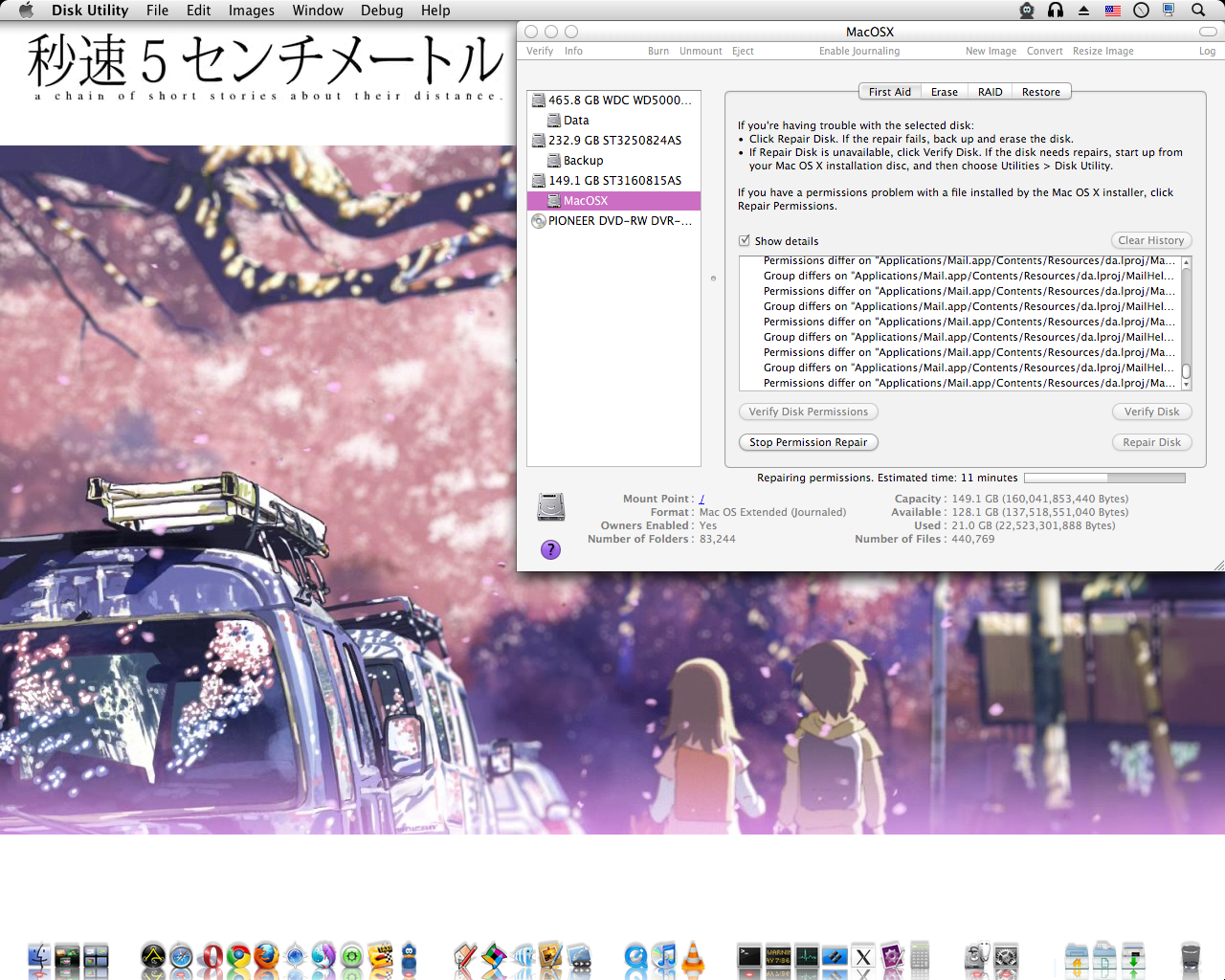Click the Disk Utility help button
Screen dimensions: 1225x980
tap(550, 549)
